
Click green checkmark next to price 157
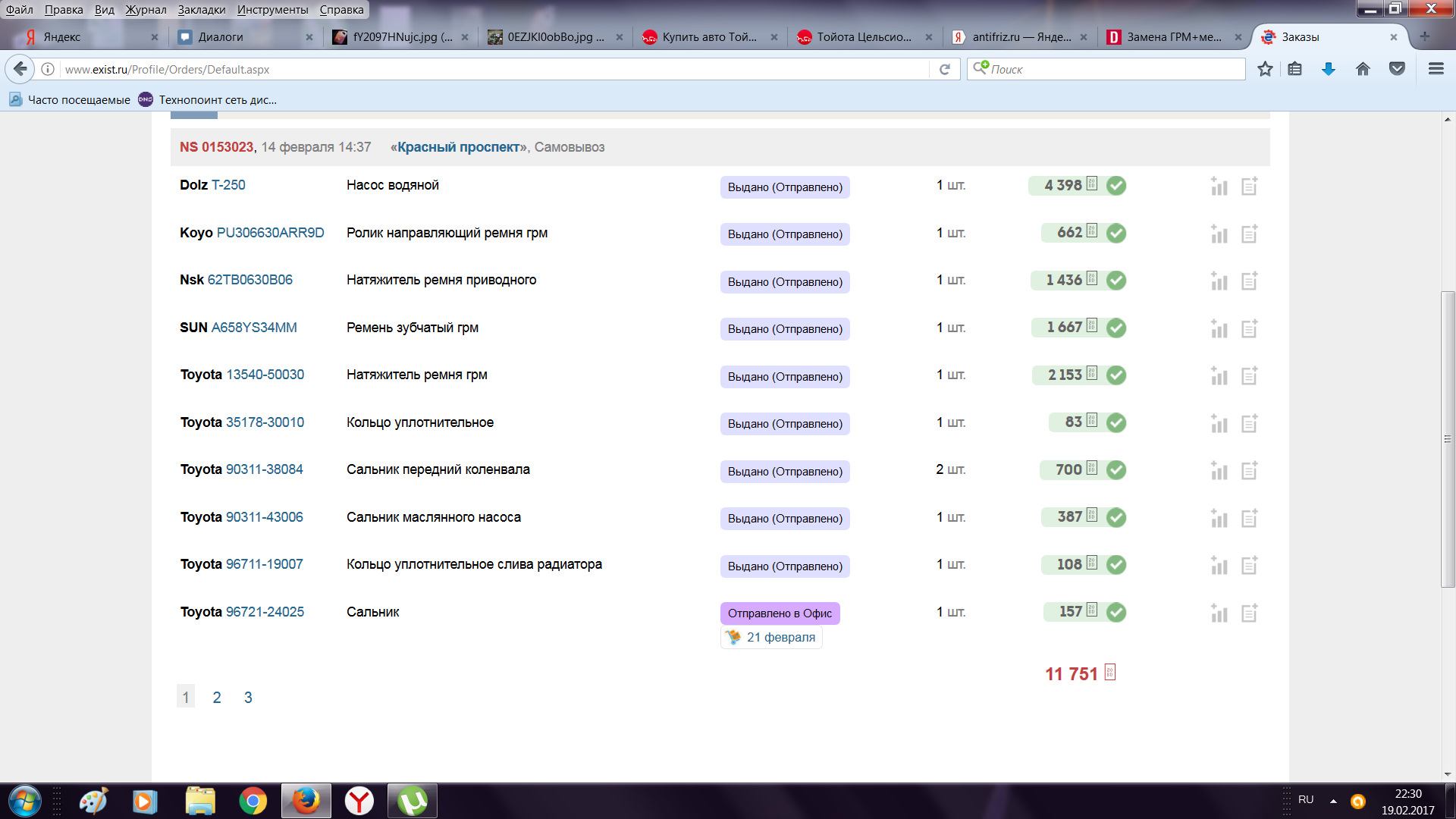point(1116,612)
